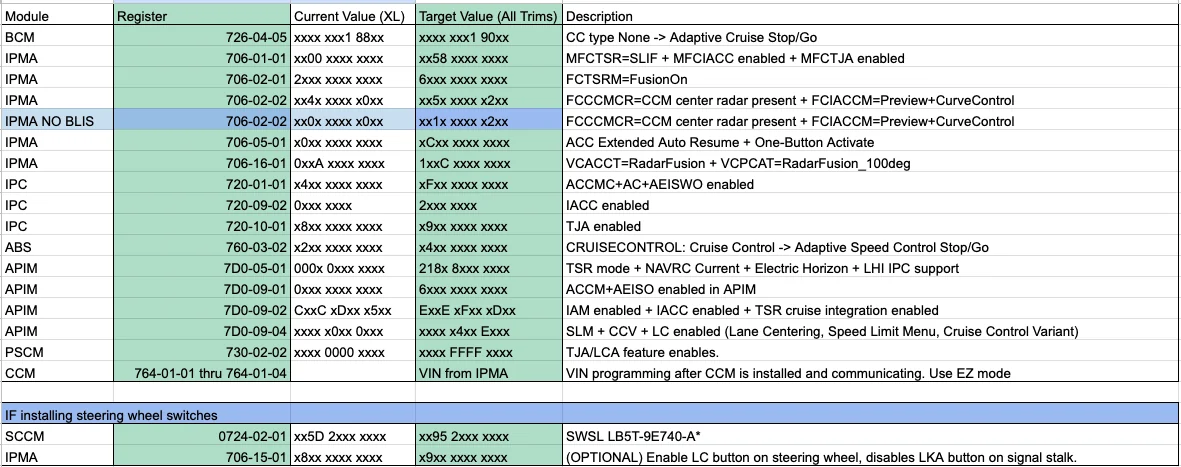Click register cell 7D0-05-01
The width and height of the screenshot is (1181, 467).
tap(202, 269)
